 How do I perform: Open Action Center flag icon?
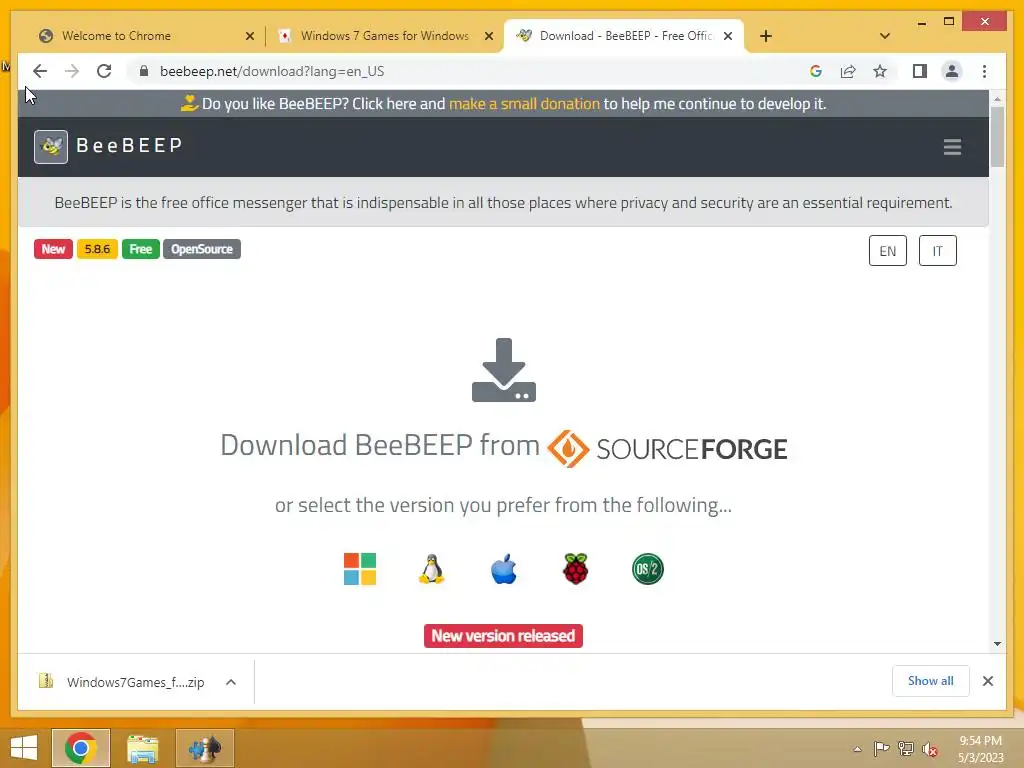(x=881, y=749)
